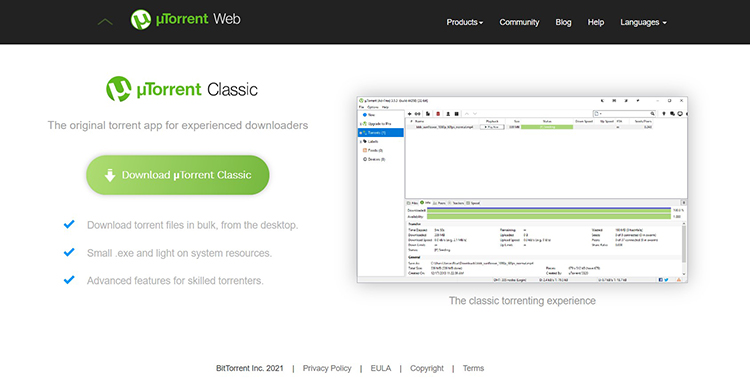Click 'Advanced features for skilled torrenters' text
The width and height of the screenshot is (750, 379).
(175, 280)
